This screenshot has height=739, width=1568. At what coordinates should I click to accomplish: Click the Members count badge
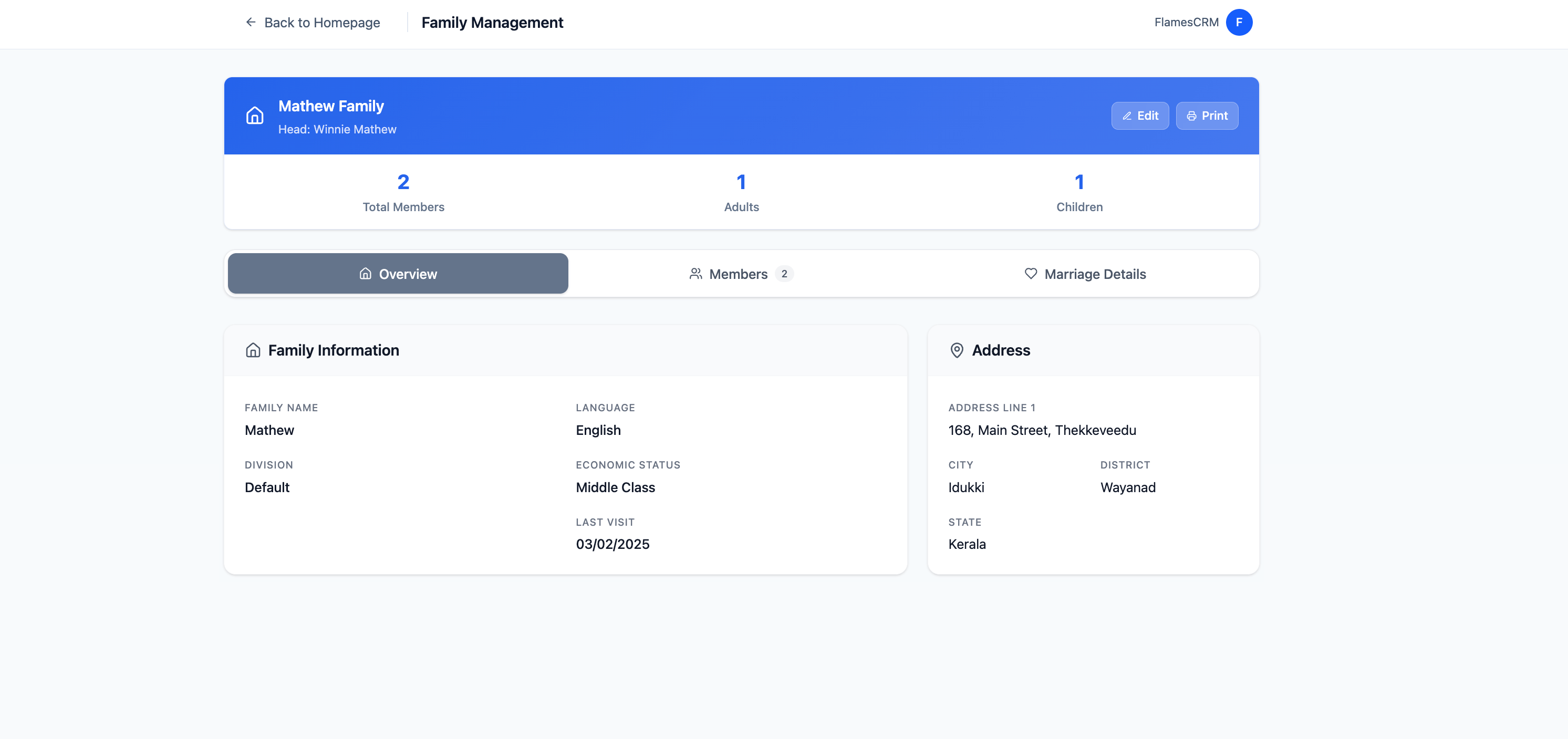pos(784,274)
